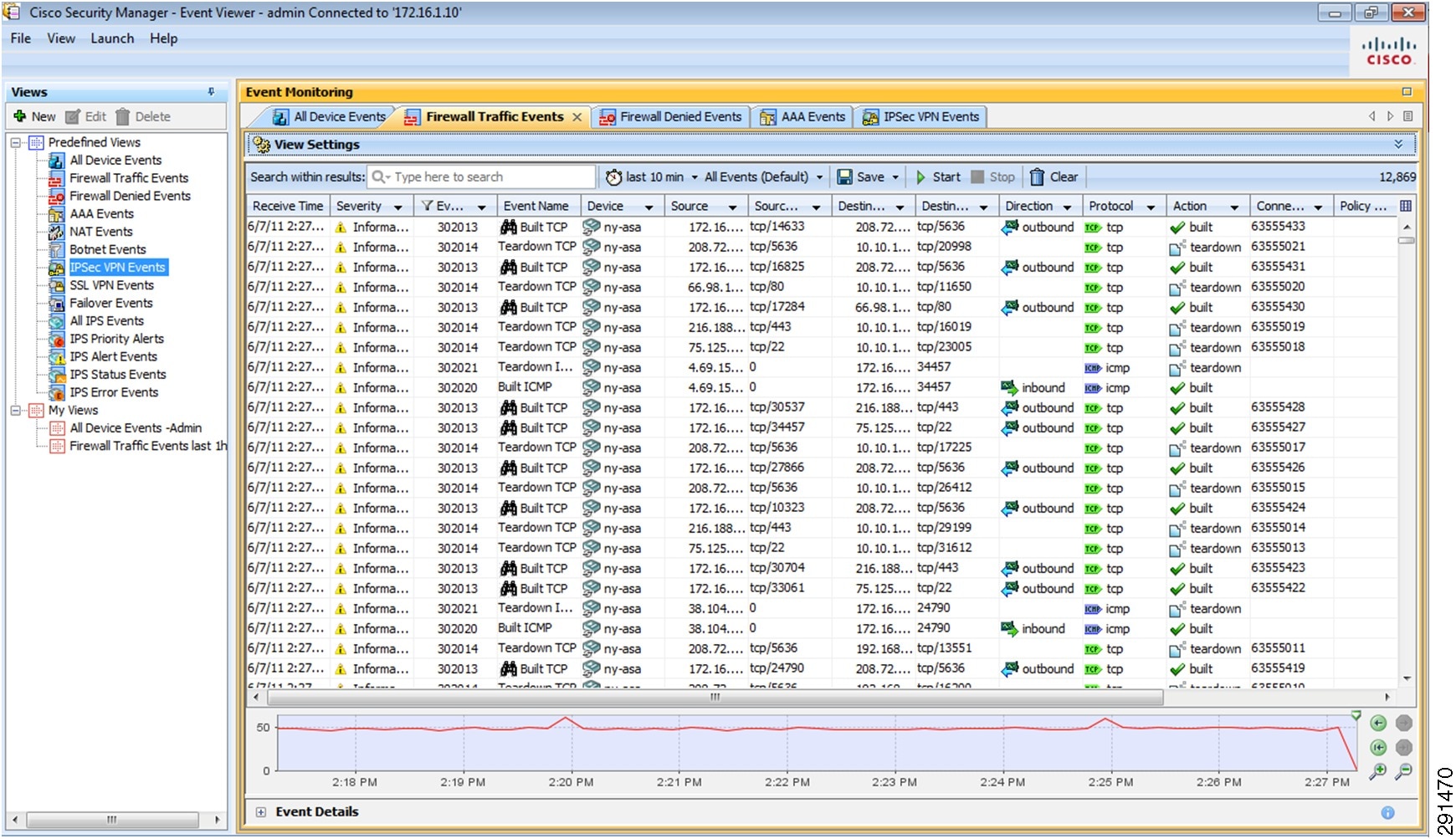
Task: Click the search magnifier icon
Action: click(379, 176)
